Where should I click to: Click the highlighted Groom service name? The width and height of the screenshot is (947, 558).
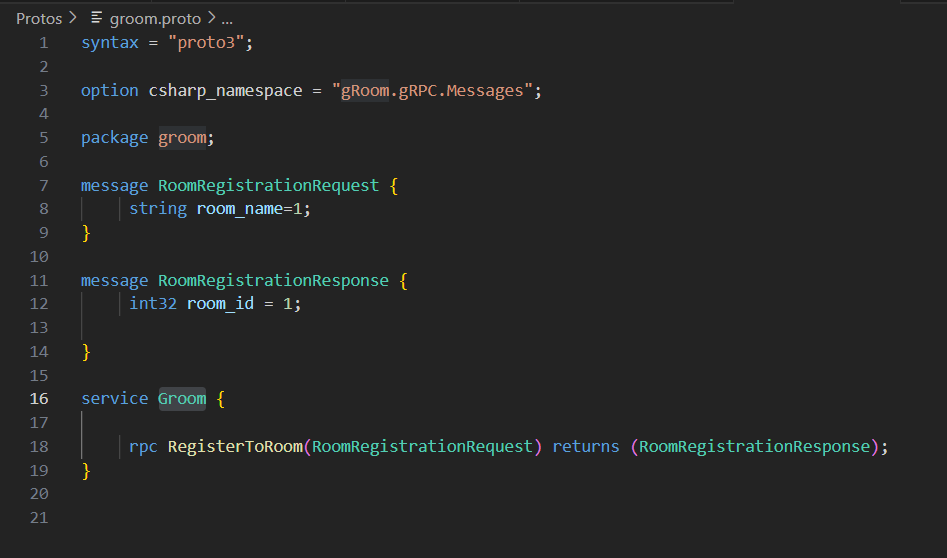click(182, 398)
